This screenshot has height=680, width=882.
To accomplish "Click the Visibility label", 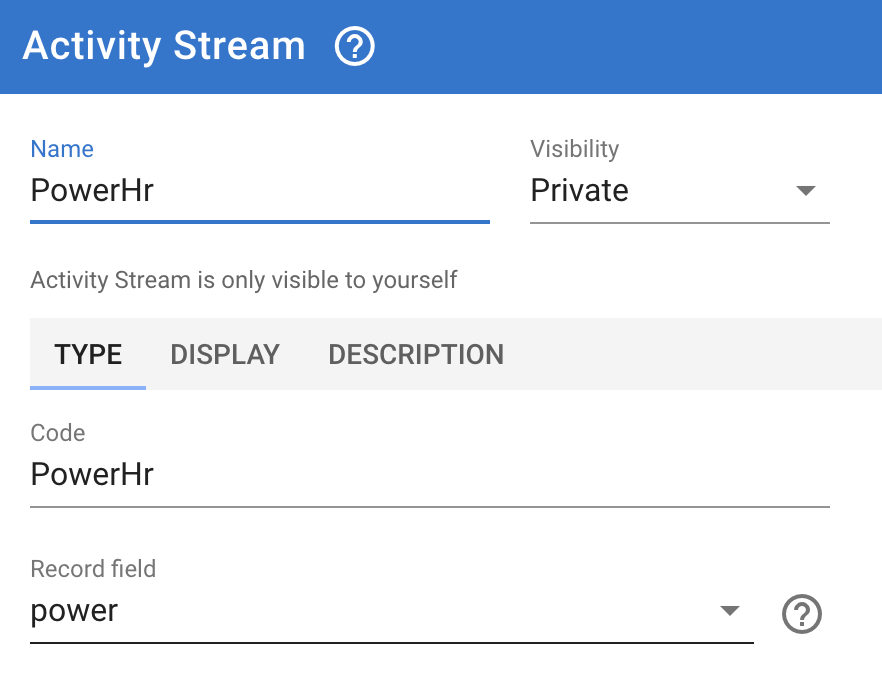I will click(574, 149).
